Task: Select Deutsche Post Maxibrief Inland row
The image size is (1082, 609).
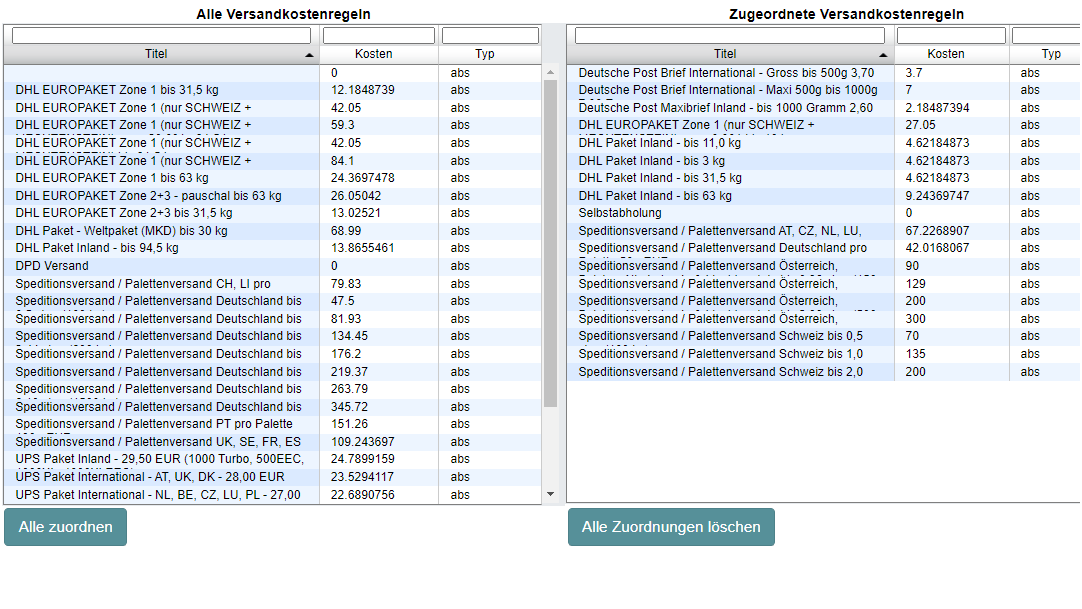Action: [x=823, y=108]
